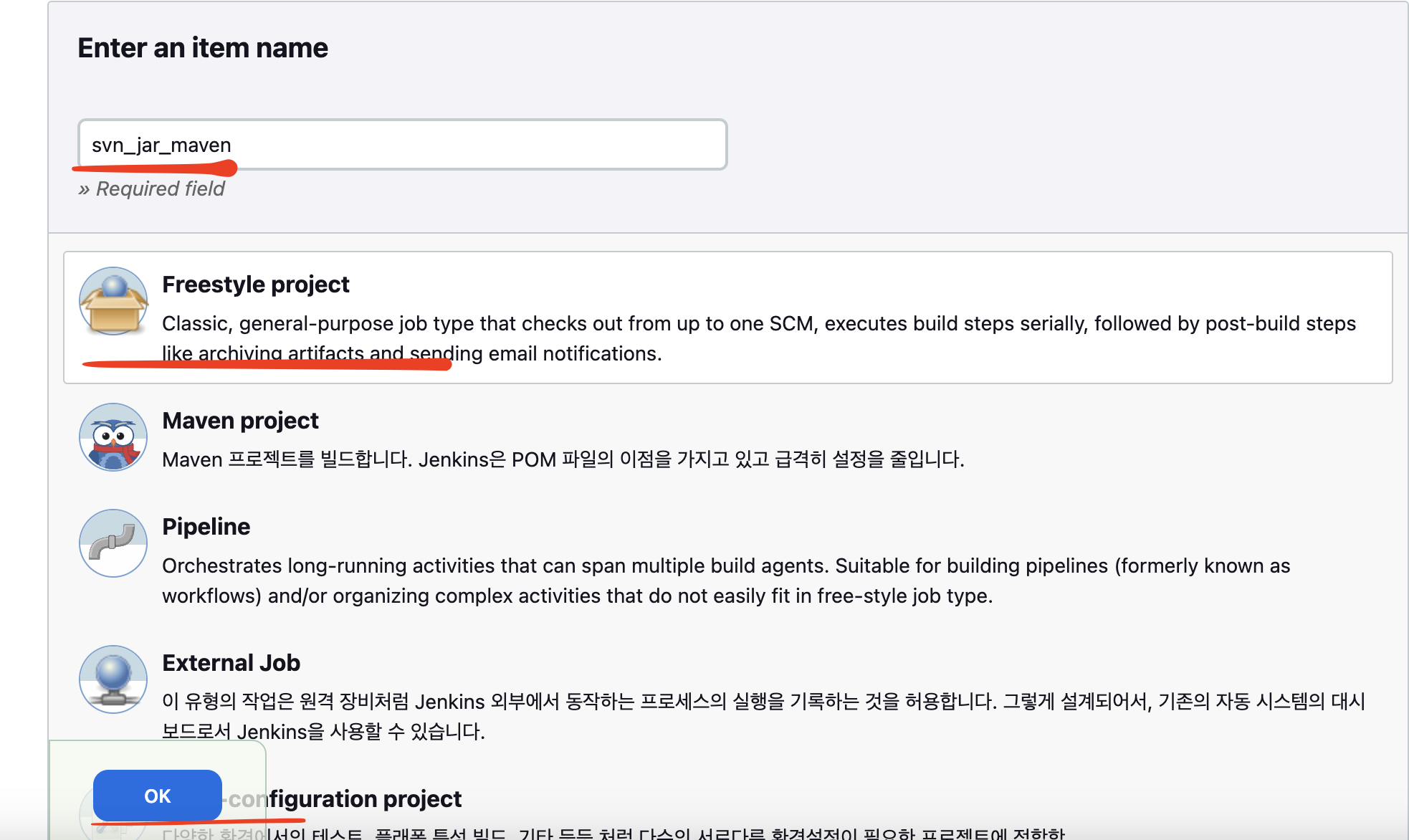This screenshot has width=1409, height=840.
Task: Click the Freestyle project description text
Action: click(x=758, y=324)
